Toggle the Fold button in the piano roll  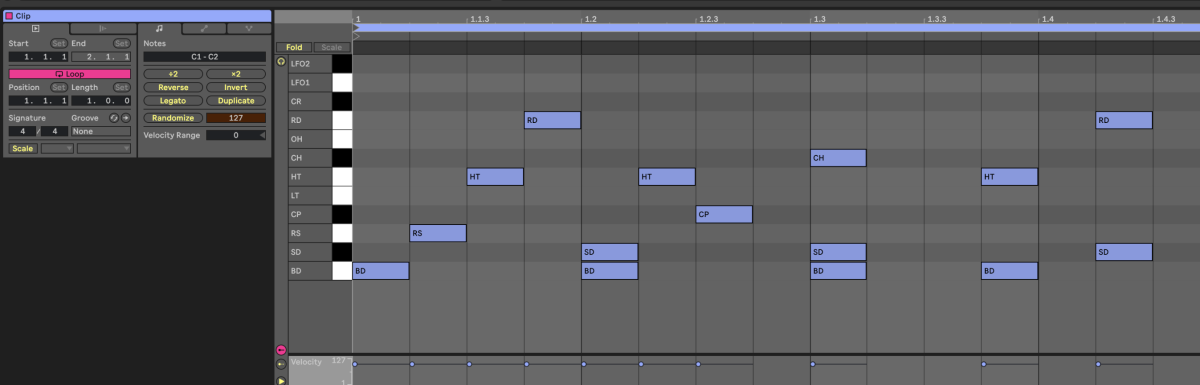[294, 47]
